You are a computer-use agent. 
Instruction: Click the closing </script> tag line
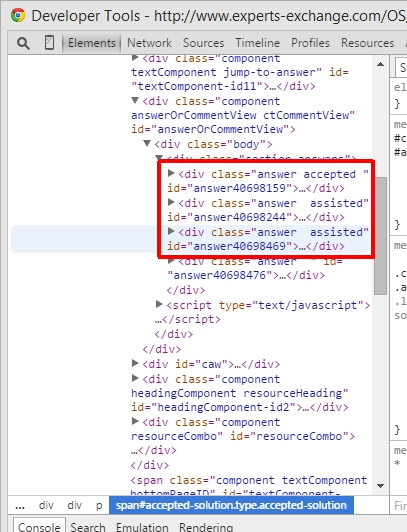coord(188,319)
